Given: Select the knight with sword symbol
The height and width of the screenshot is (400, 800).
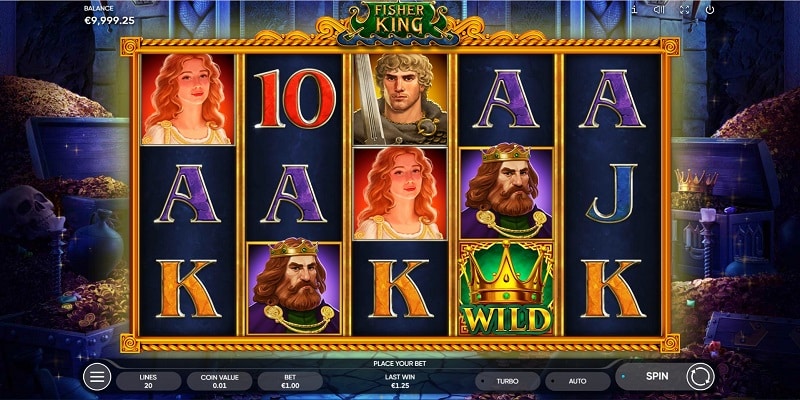Looking at the screenshot, I should pyautogui.click(x=400, y=99).
